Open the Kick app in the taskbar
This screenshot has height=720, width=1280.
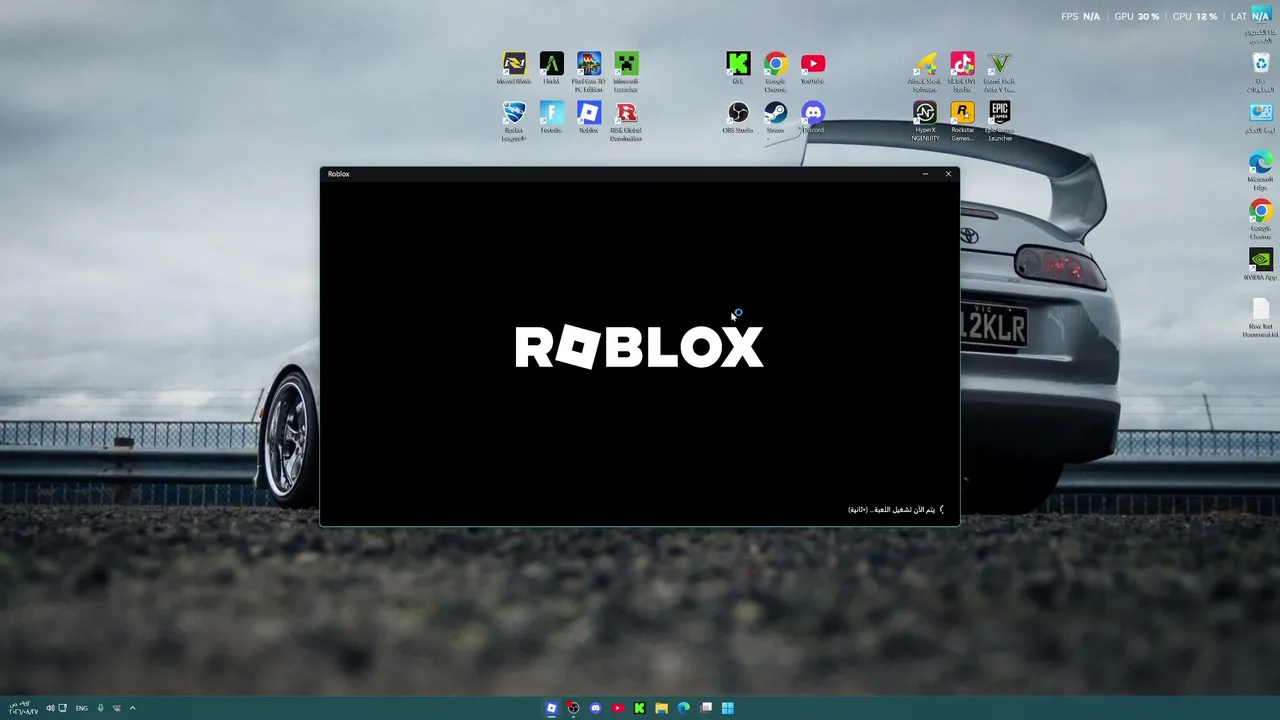click(639, 708)
